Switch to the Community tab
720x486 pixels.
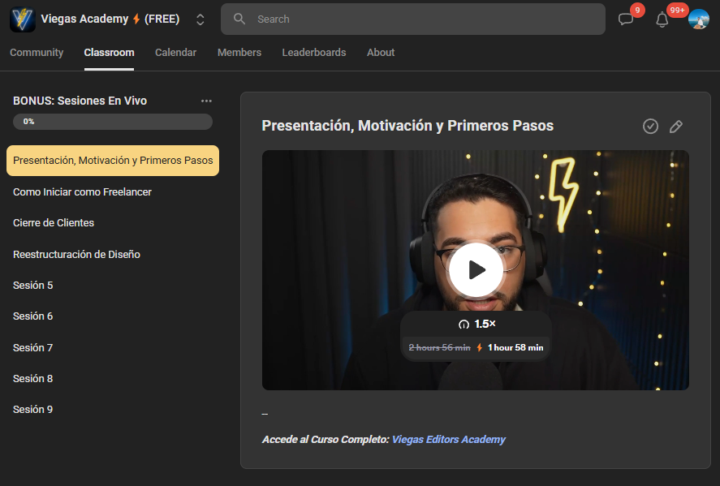(37, 52)
